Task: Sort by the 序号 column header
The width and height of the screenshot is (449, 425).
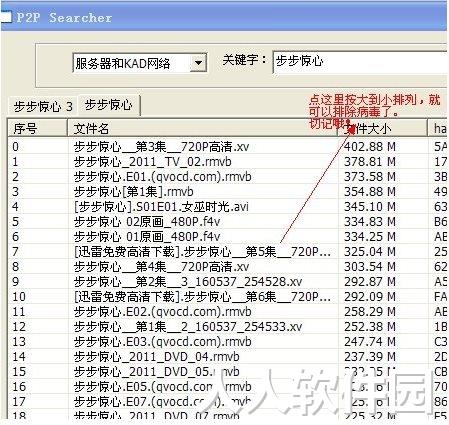Action: click(37, 128)
